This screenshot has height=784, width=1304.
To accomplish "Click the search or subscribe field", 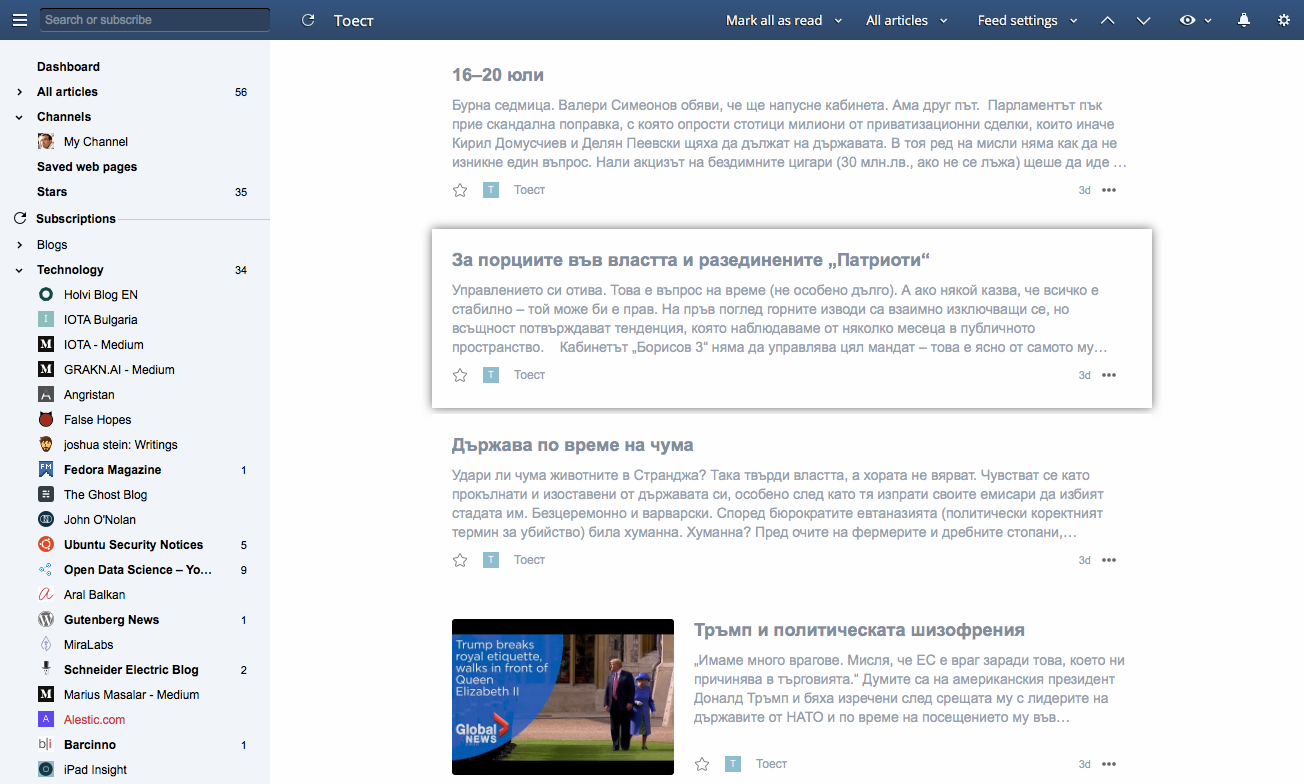I will coord(155,19).
